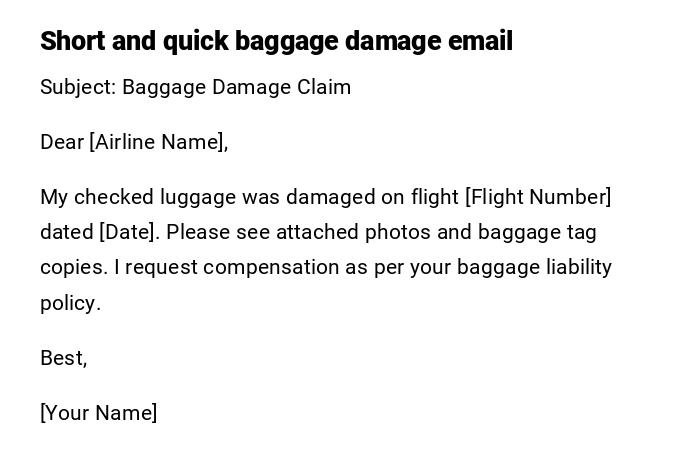The height and width of the screenshot is (475, 700).
Task: Click the 'Subject: Baggage Damage Claim' line
Action: (195, 87)
